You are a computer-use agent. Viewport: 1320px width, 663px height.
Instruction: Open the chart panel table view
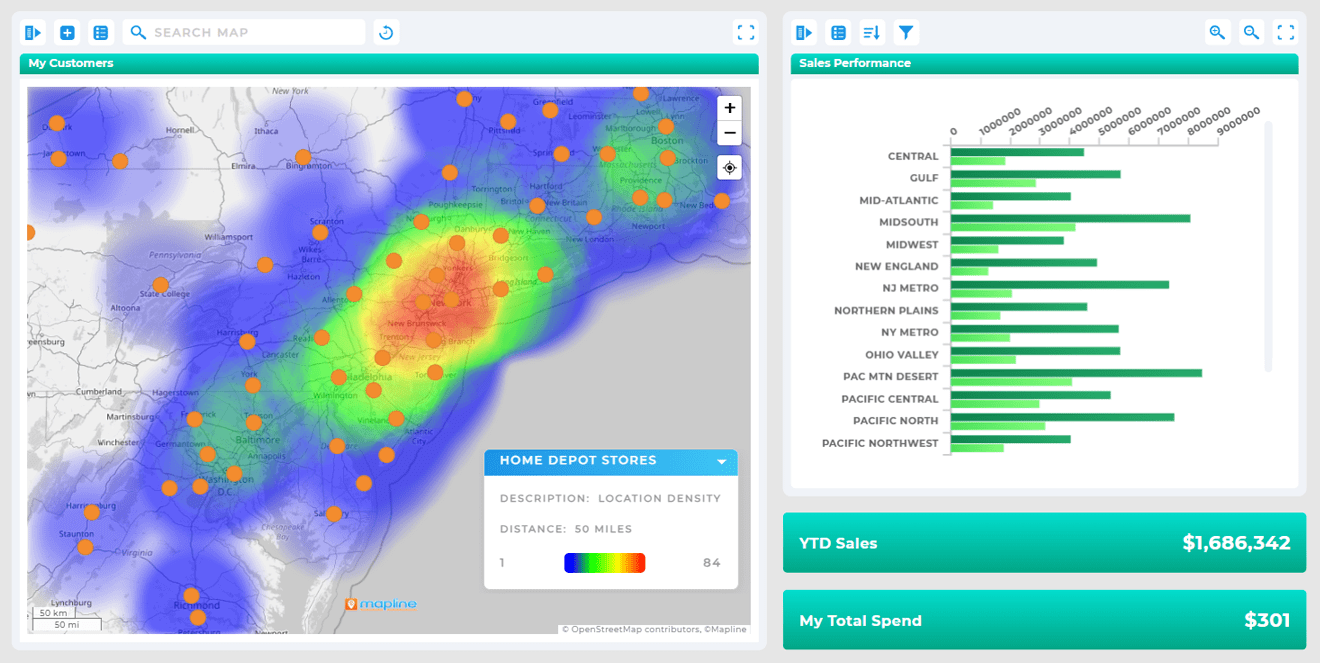(838, 32)
